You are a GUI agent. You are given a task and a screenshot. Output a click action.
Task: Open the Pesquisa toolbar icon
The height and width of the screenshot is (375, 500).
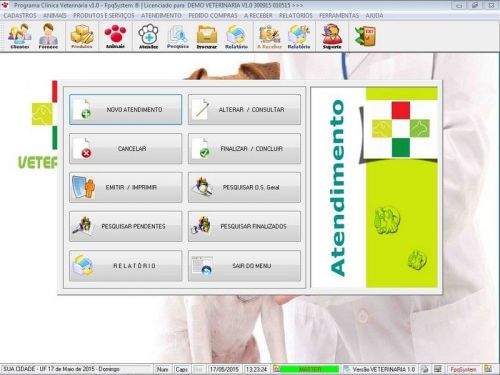[178, 36]
